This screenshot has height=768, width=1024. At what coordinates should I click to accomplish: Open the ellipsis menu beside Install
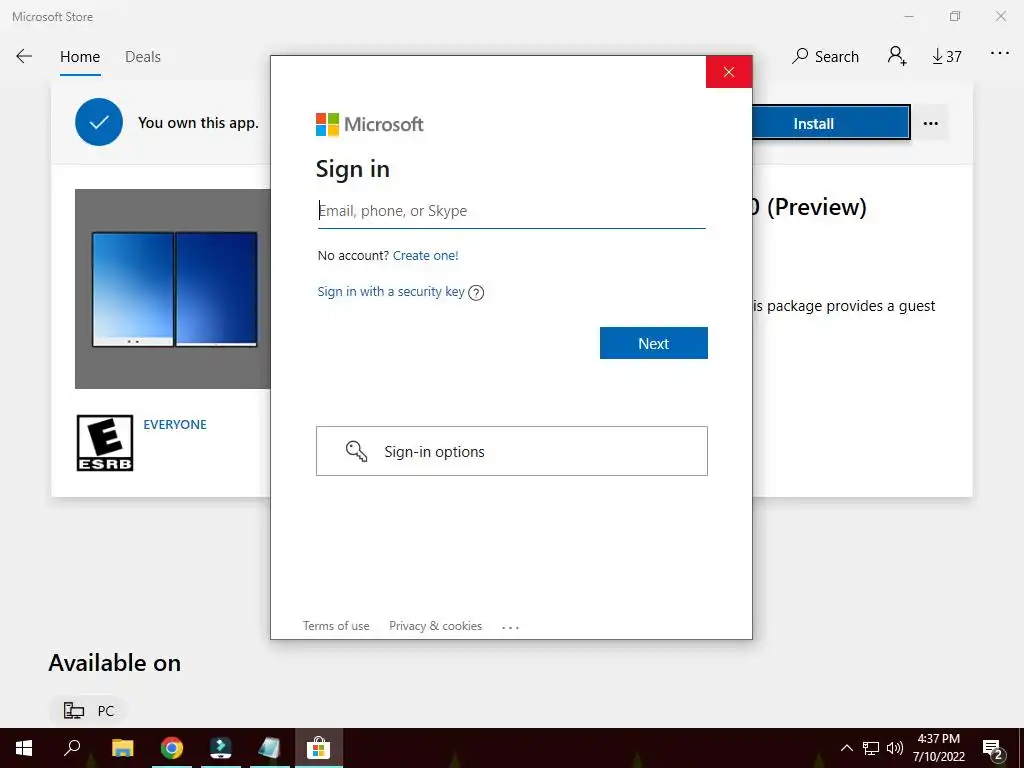931,123
